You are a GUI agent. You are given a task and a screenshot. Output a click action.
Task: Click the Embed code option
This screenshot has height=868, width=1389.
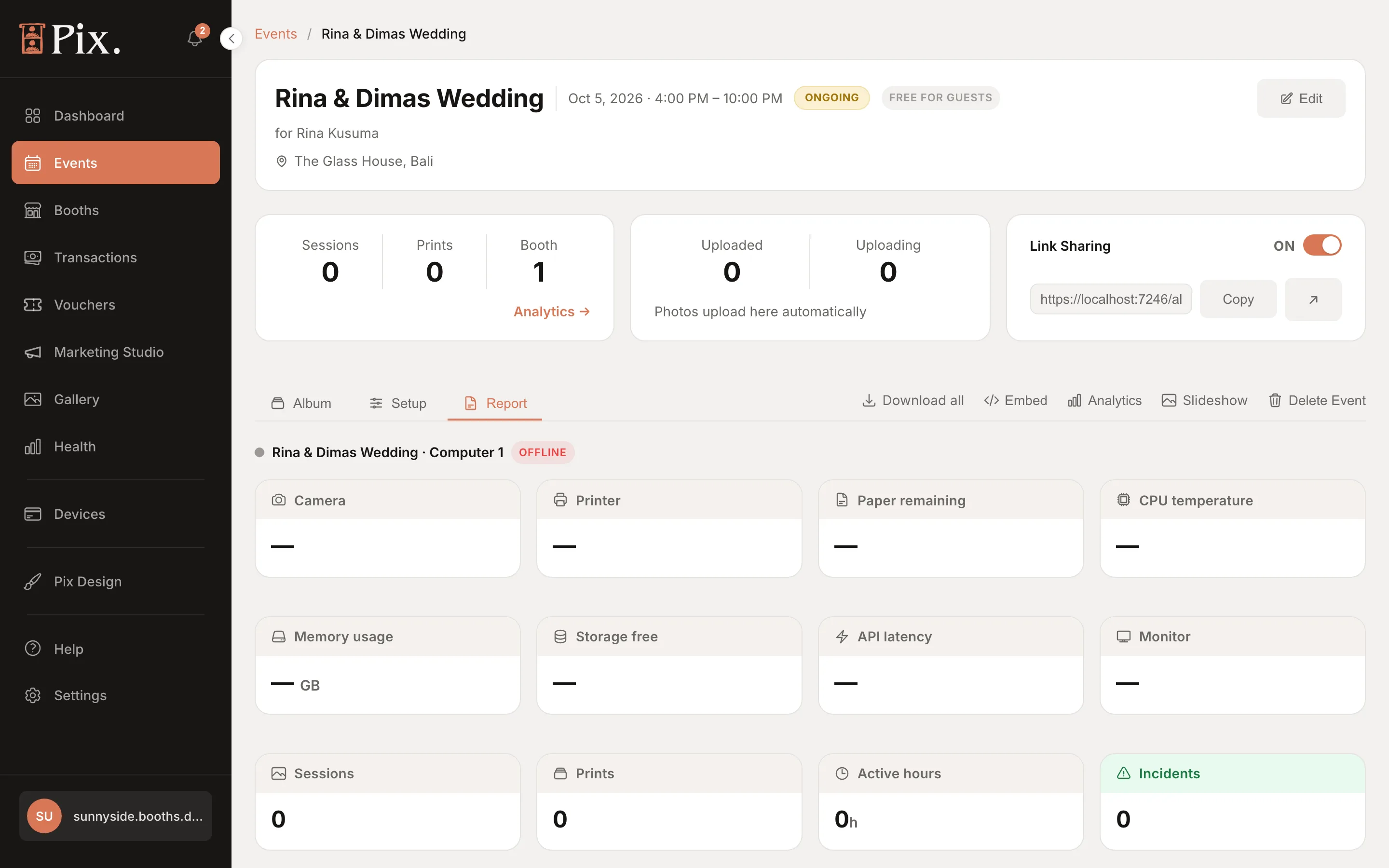pos(1015,401)
